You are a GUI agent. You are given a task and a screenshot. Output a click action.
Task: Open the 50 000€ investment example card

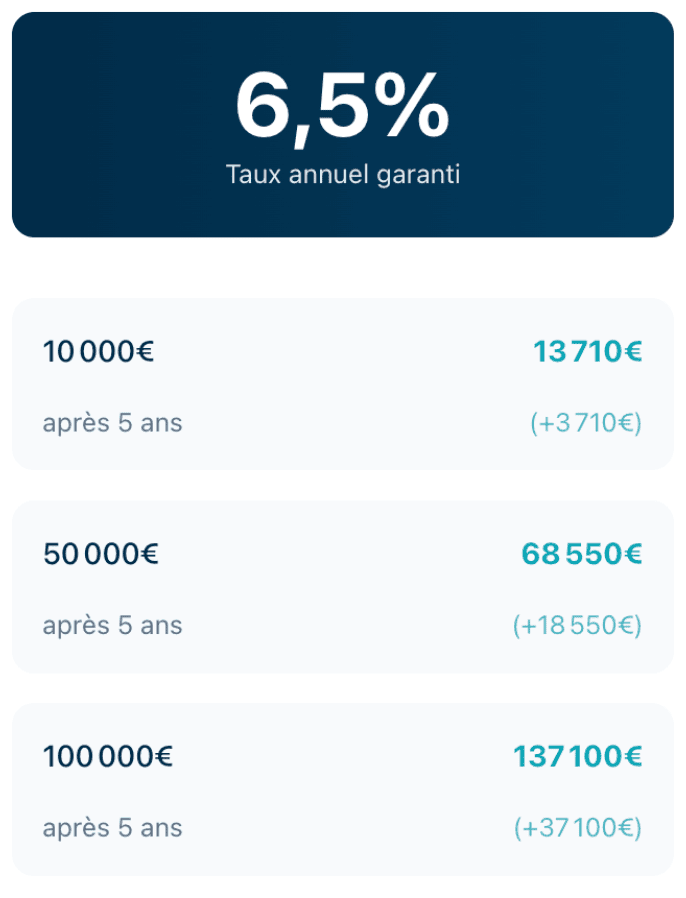click(x=343, y=588)
